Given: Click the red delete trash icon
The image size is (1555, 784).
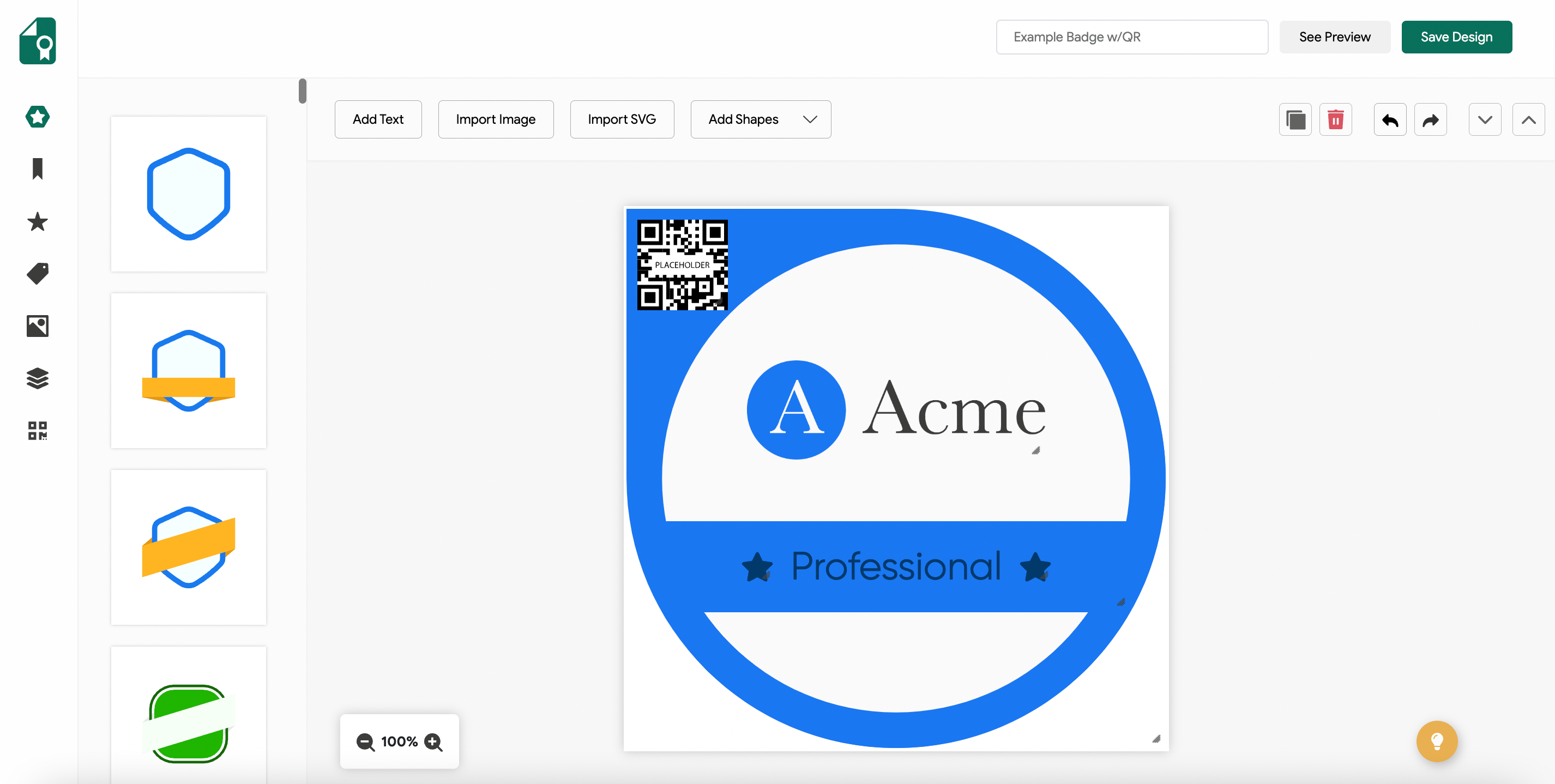Looking at the screenshot, I should click(1335, 119).
